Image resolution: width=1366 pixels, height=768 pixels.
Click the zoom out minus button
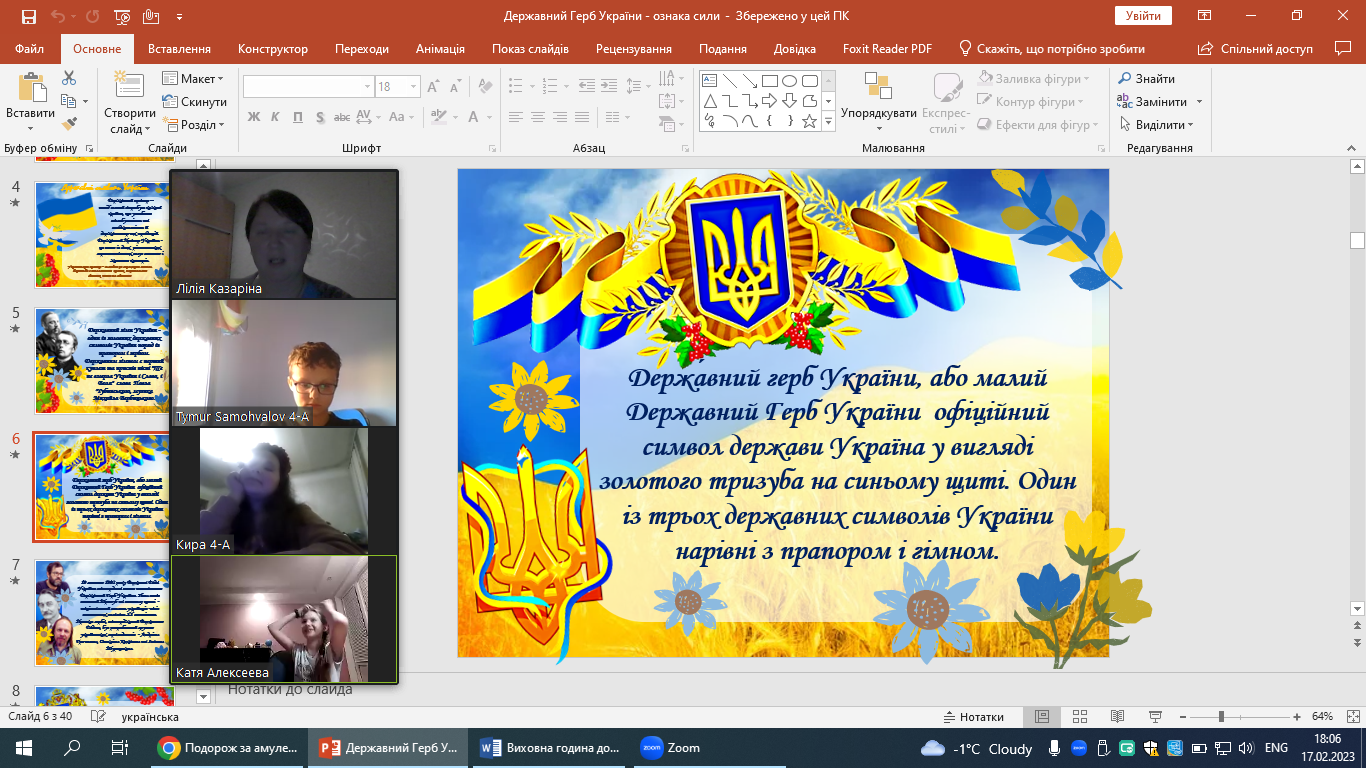coord(1183,717)
